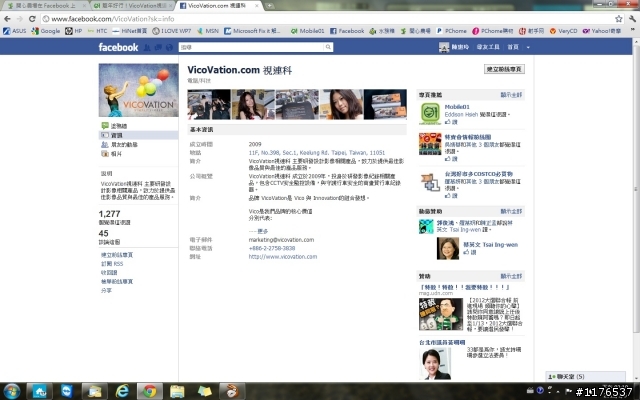640x400 pixels.
Task: Click the 1,277 likes count
Action: (109, 214)
